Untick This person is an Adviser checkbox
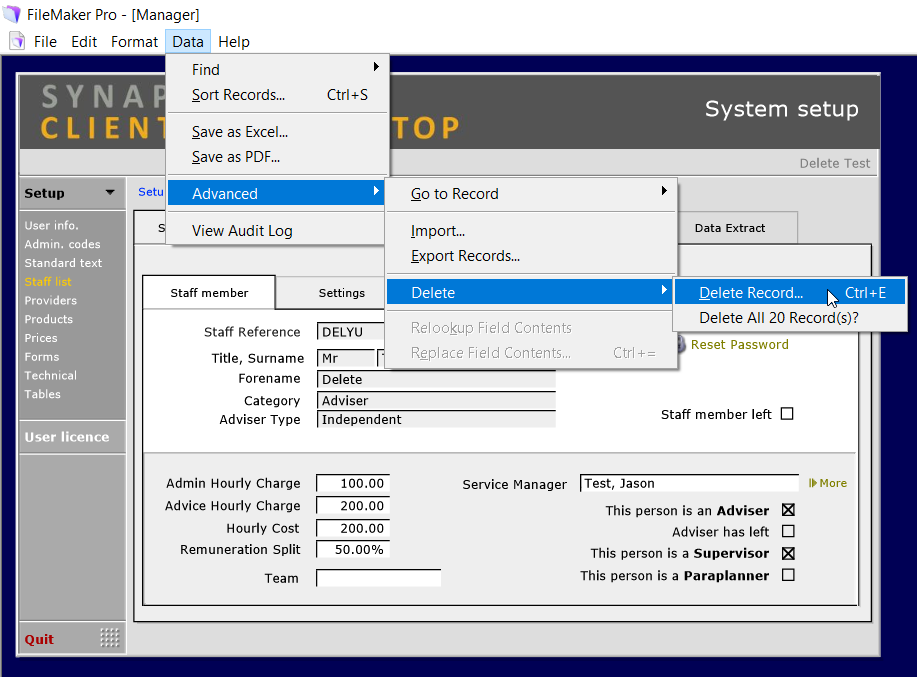Screen dimensions: 917x677 coord(788,510)
